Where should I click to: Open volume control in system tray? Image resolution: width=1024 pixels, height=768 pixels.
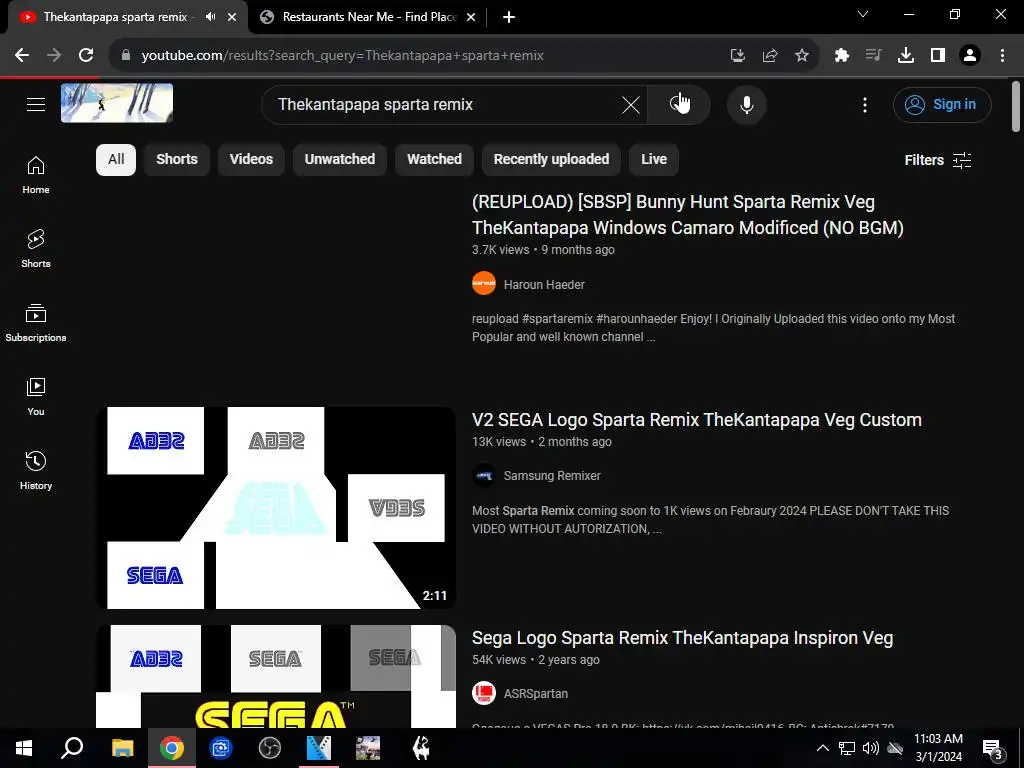[871, 748]
